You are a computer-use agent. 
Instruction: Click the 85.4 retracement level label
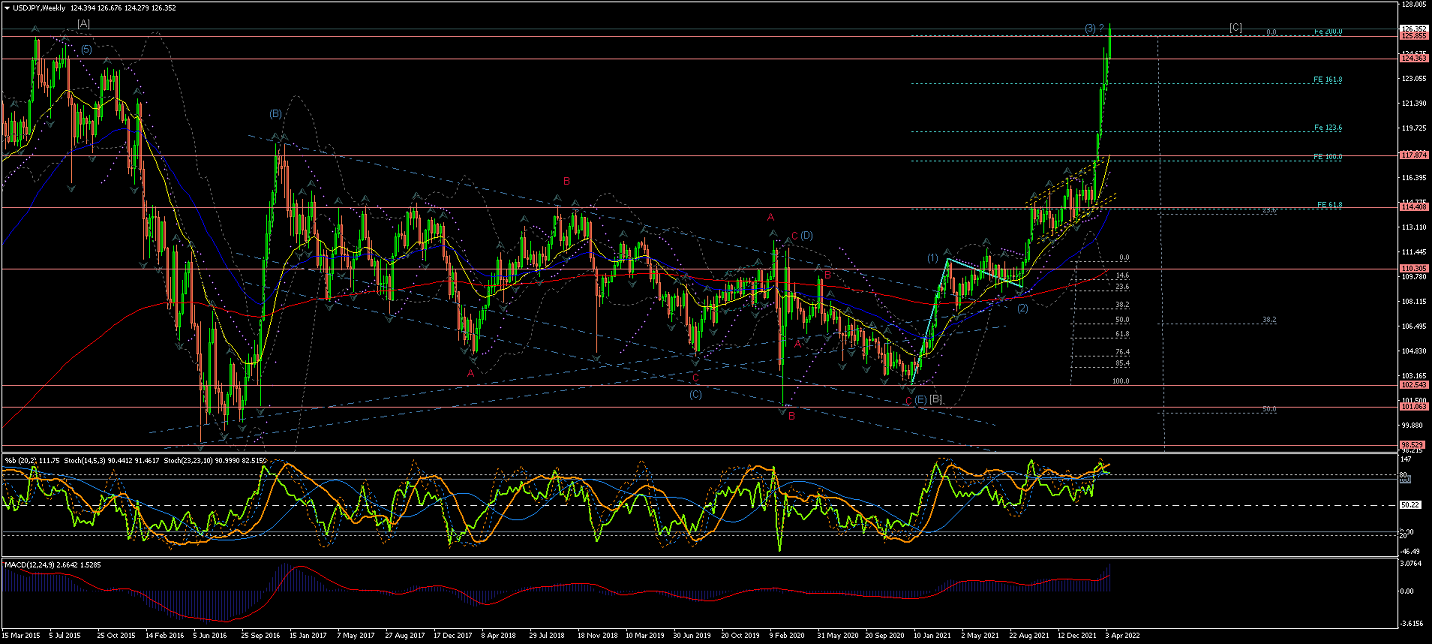(x=1123, y=363)
